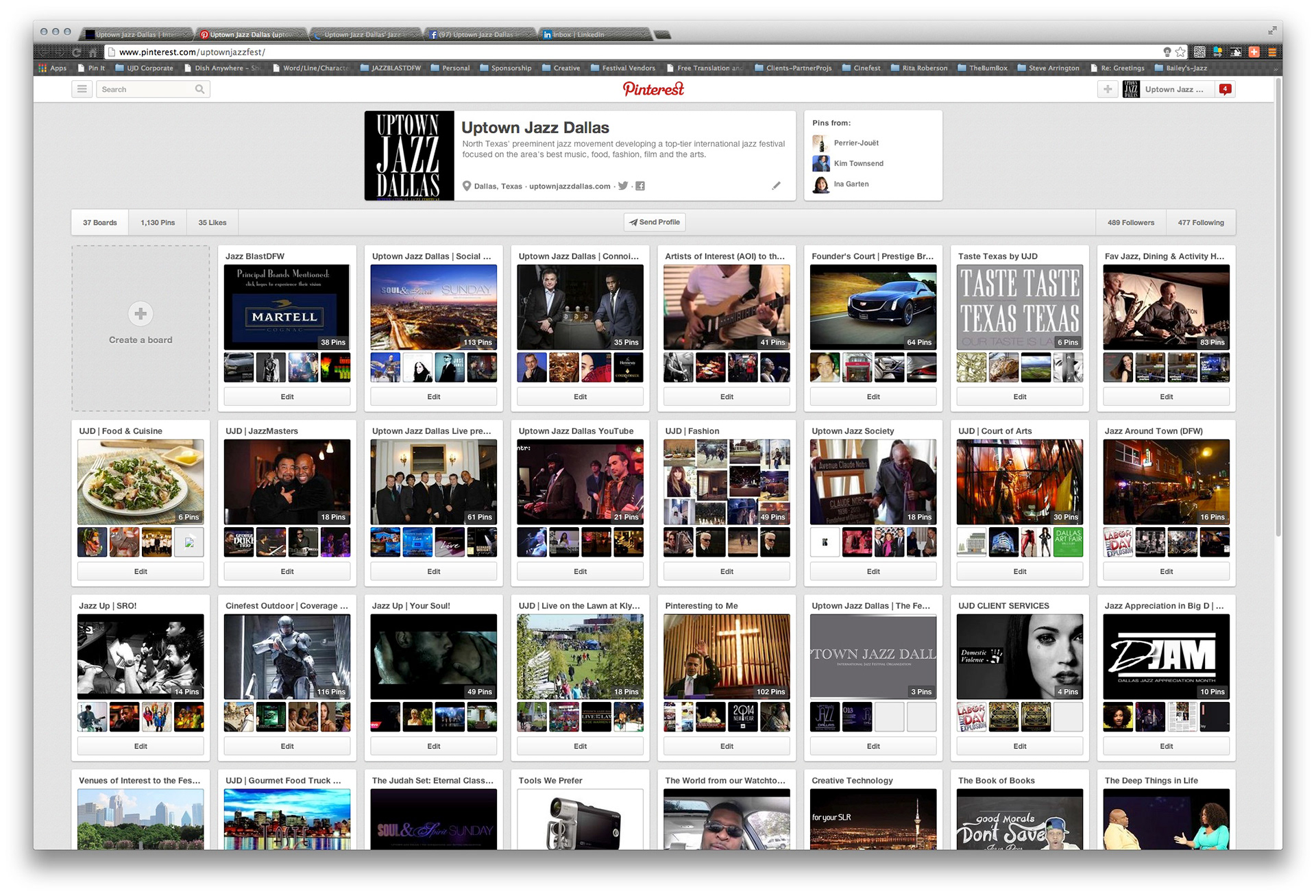Expand the Festival Vendors bookmark folder
Viewport: 1316px width, 896px height.
pos(623,68)
